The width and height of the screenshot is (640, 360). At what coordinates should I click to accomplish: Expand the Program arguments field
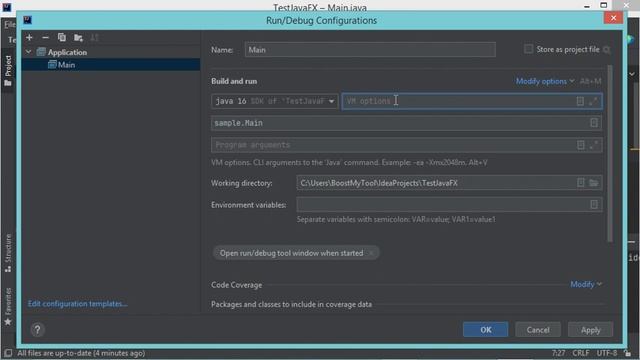click(594, 145)
